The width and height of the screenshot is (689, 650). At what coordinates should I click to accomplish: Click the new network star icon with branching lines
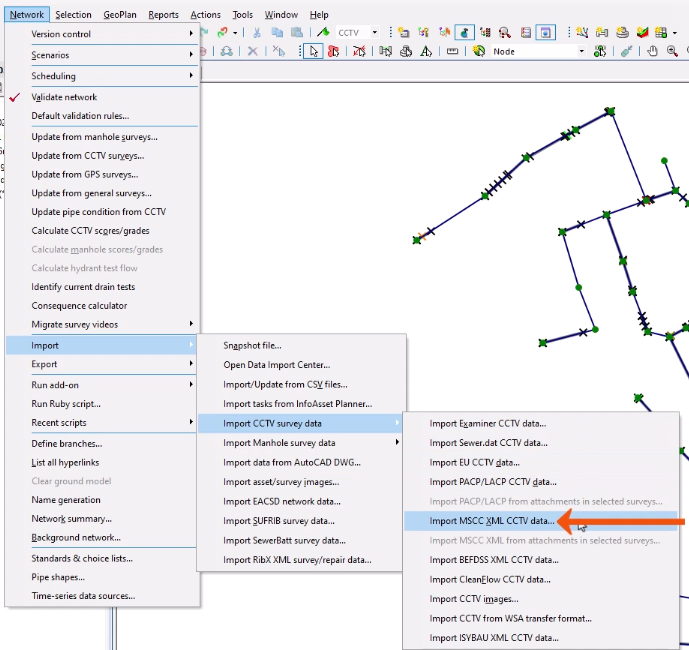pos(582,33)
